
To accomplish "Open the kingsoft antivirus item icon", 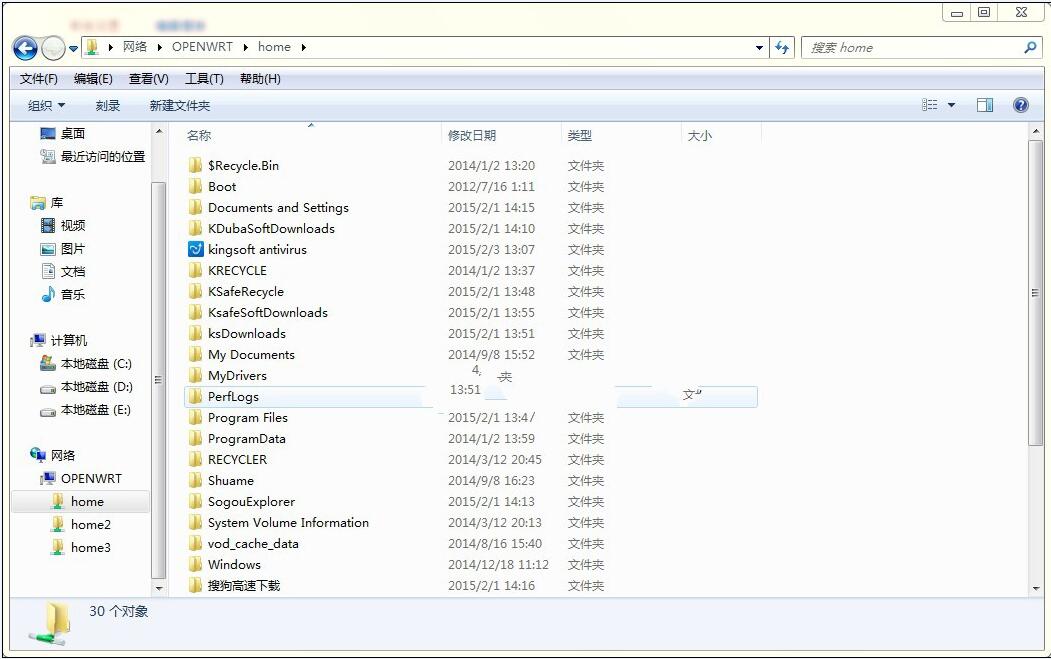I will pyautogui.click(x=196, y=249).
